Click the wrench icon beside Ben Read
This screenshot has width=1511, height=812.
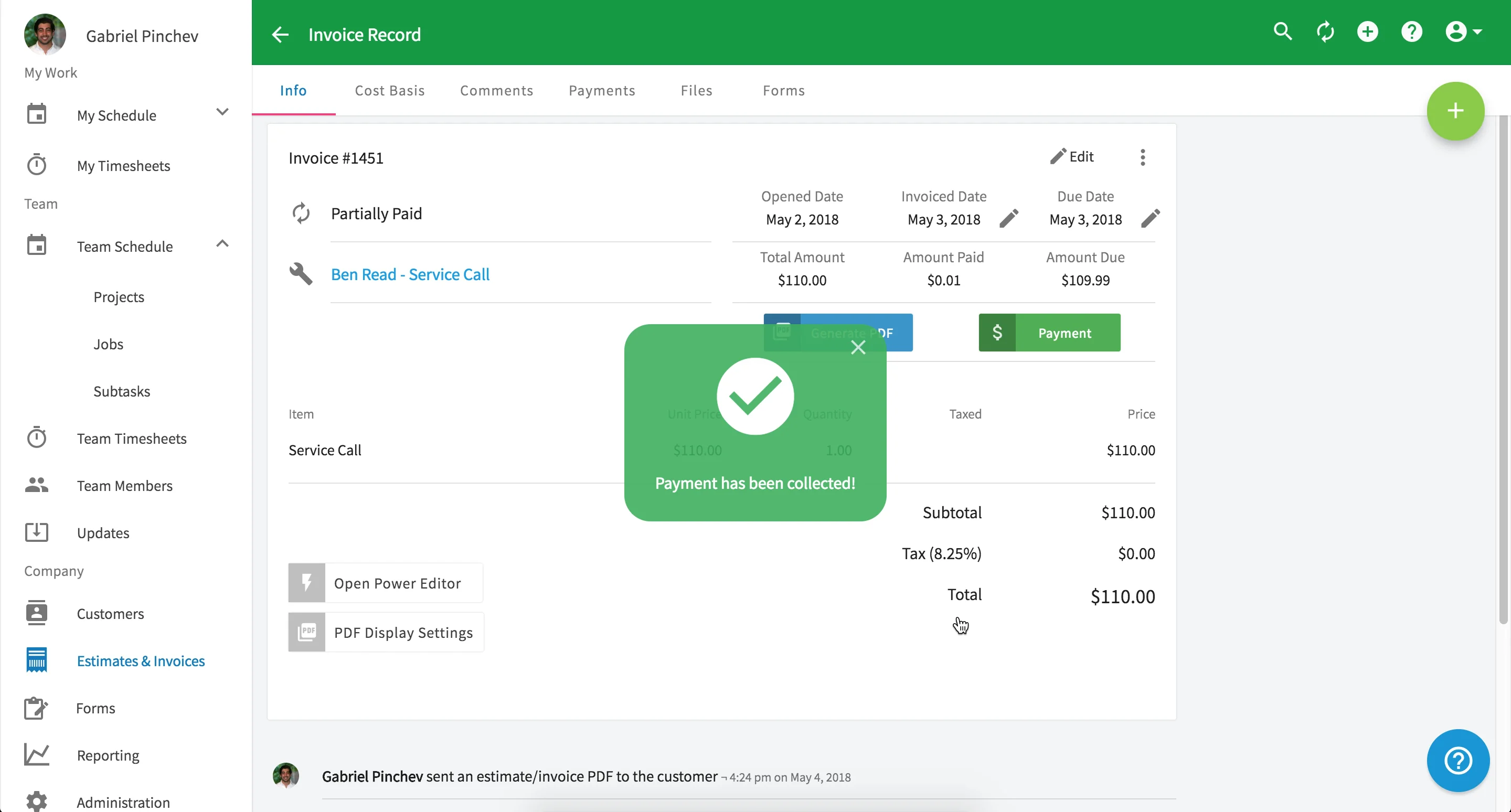[301, 273]
